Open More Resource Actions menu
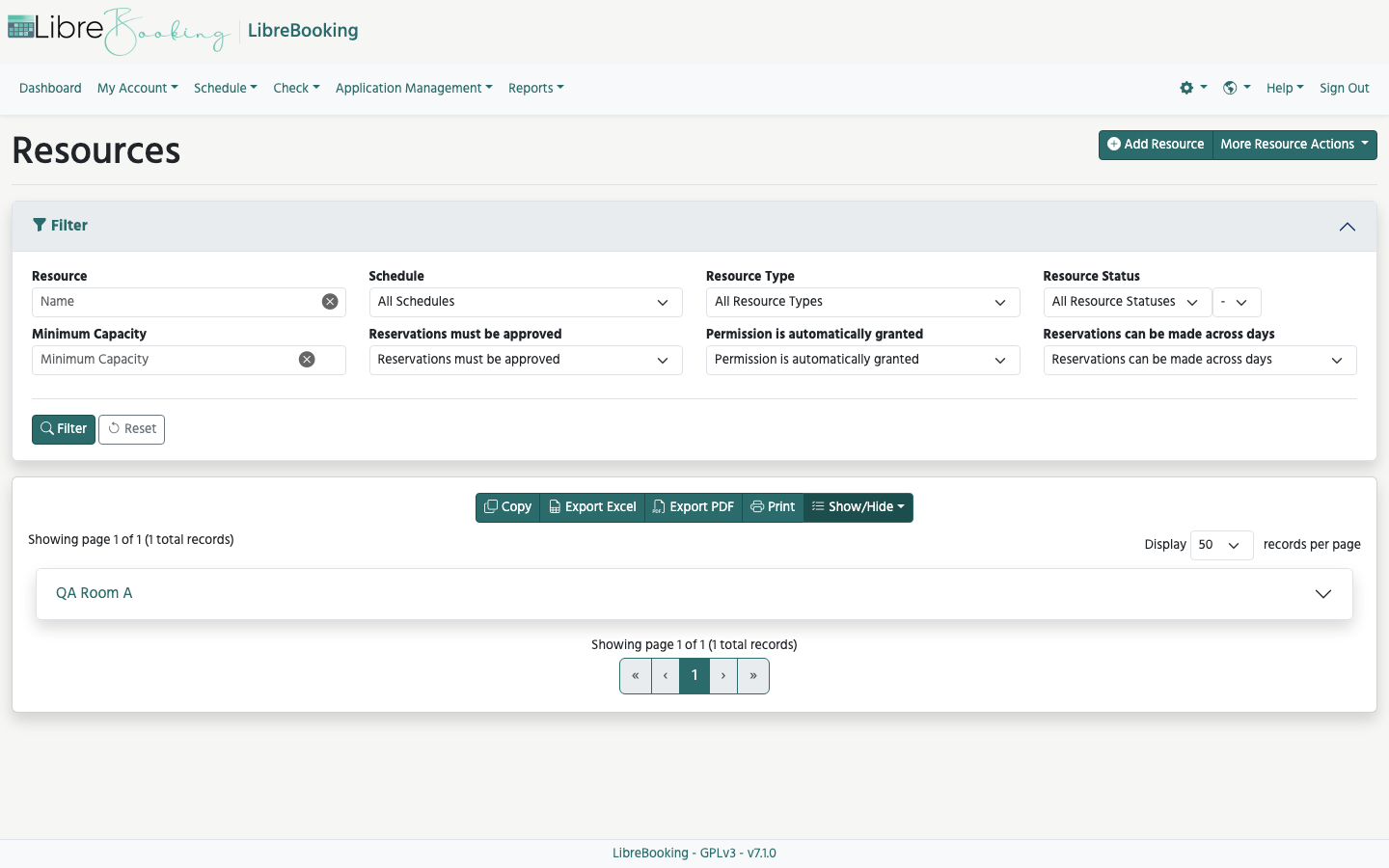 click(1294, 145)
